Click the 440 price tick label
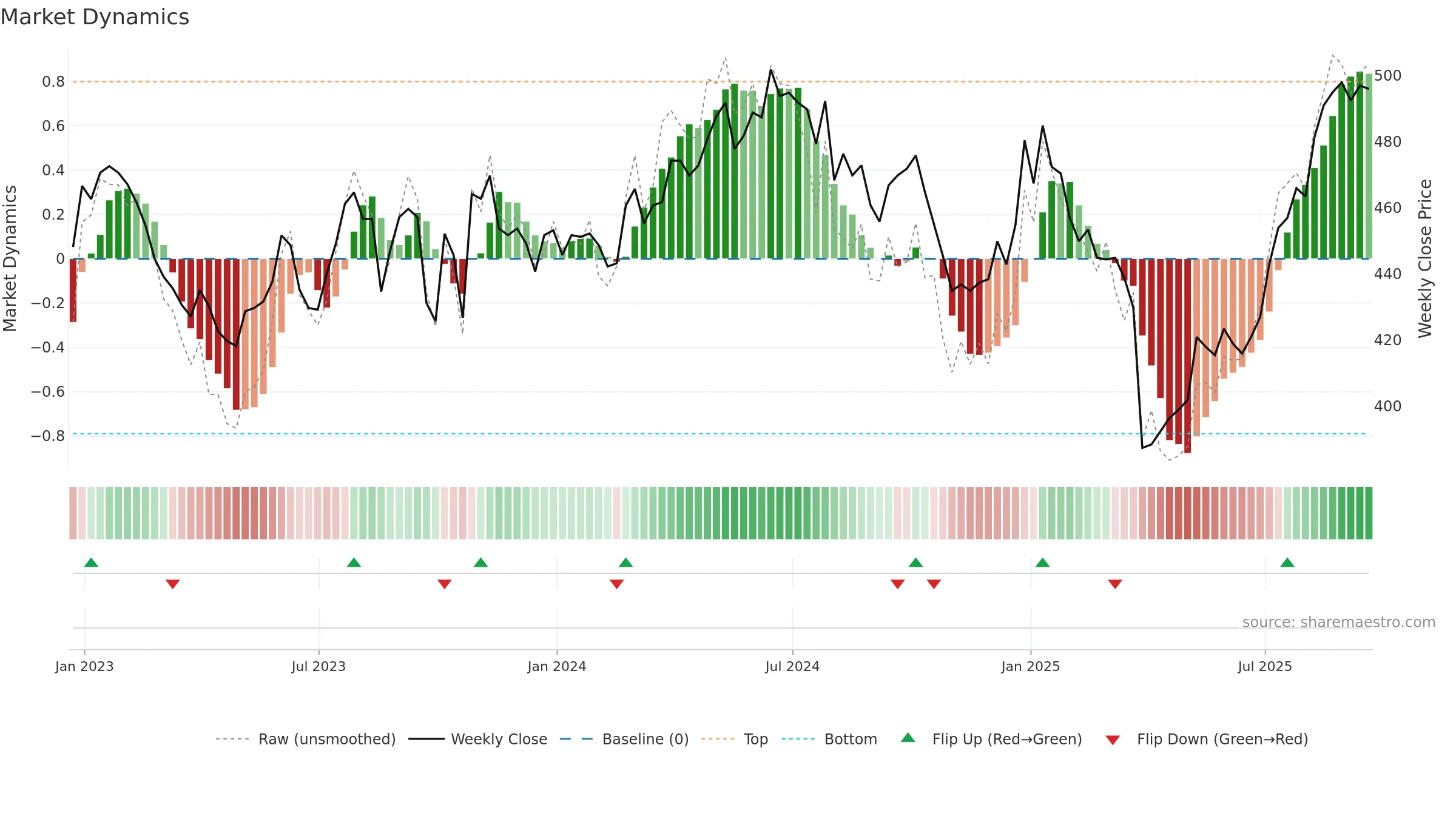 1388,274
